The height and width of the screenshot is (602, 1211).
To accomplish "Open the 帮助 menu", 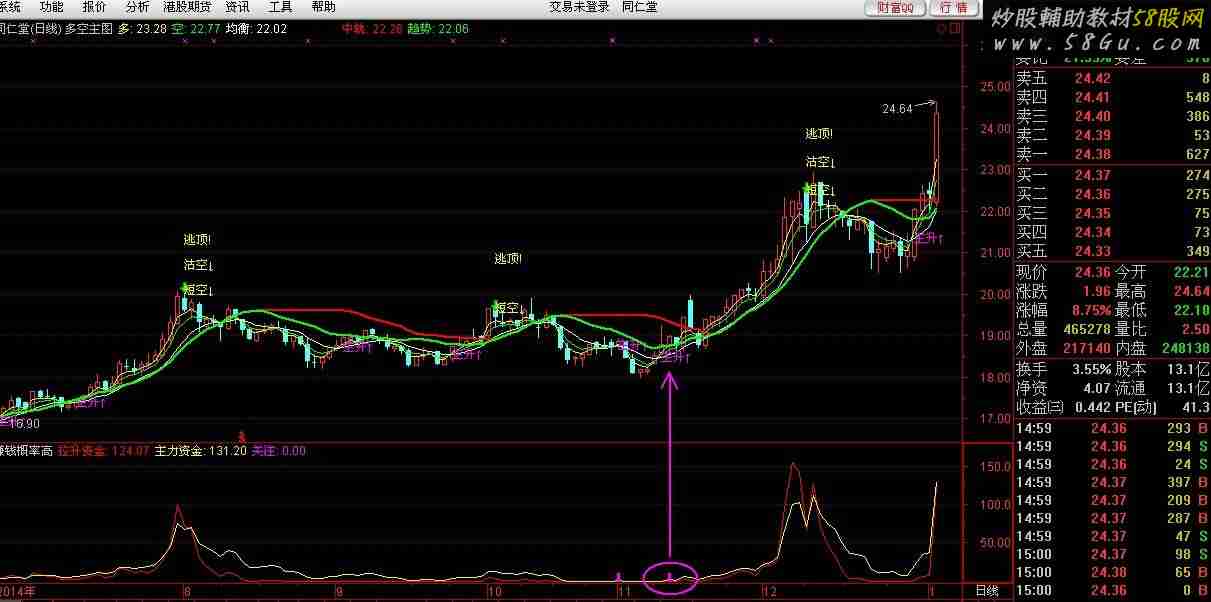I will click(324, 7).
